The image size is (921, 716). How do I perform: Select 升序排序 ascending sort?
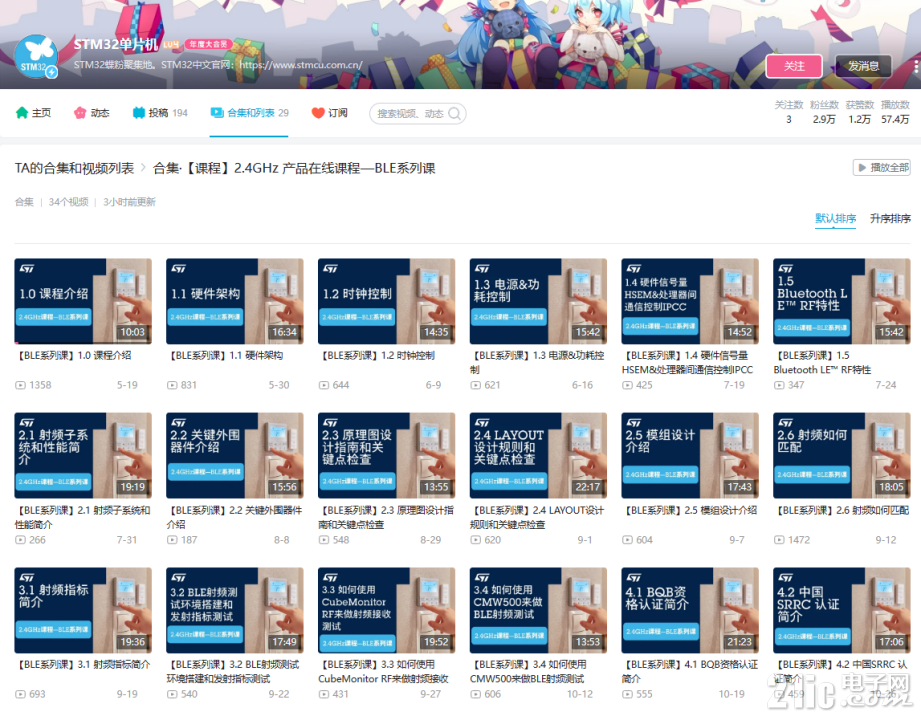(890, 219)
